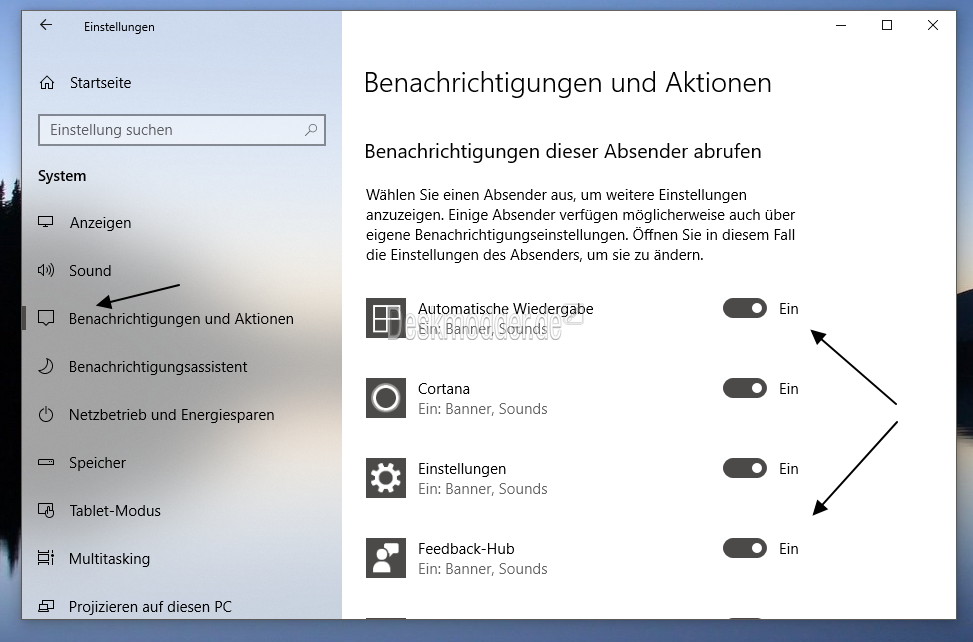The height and width of the screenshot is (642, 973).
Task: Click the Benachrichtigungen und Aktionen speech-bubble icon
Action: (x=46, y=318)
